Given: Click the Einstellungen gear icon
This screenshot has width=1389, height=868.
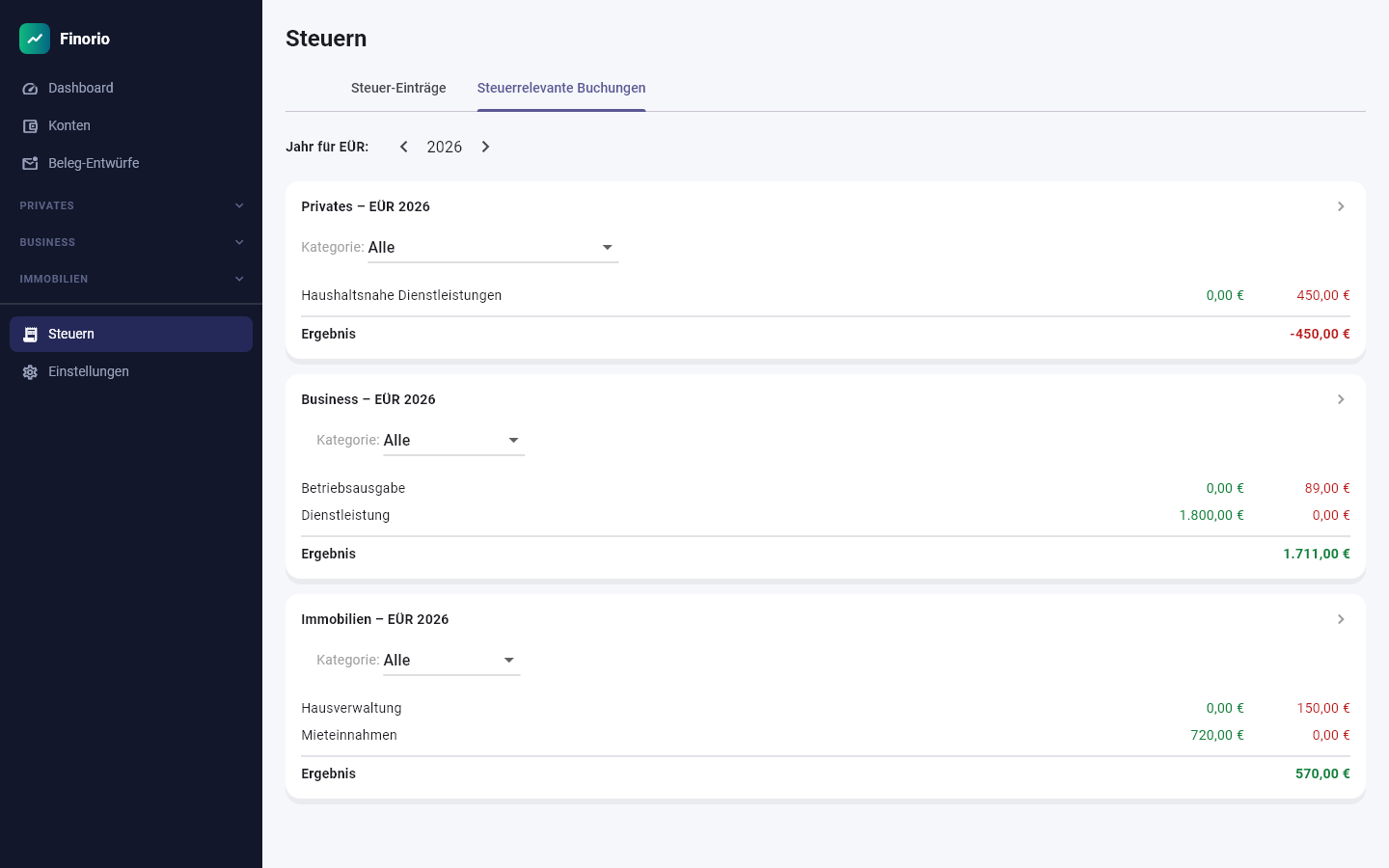Looking at the screenshot, I should coord(30,372).
